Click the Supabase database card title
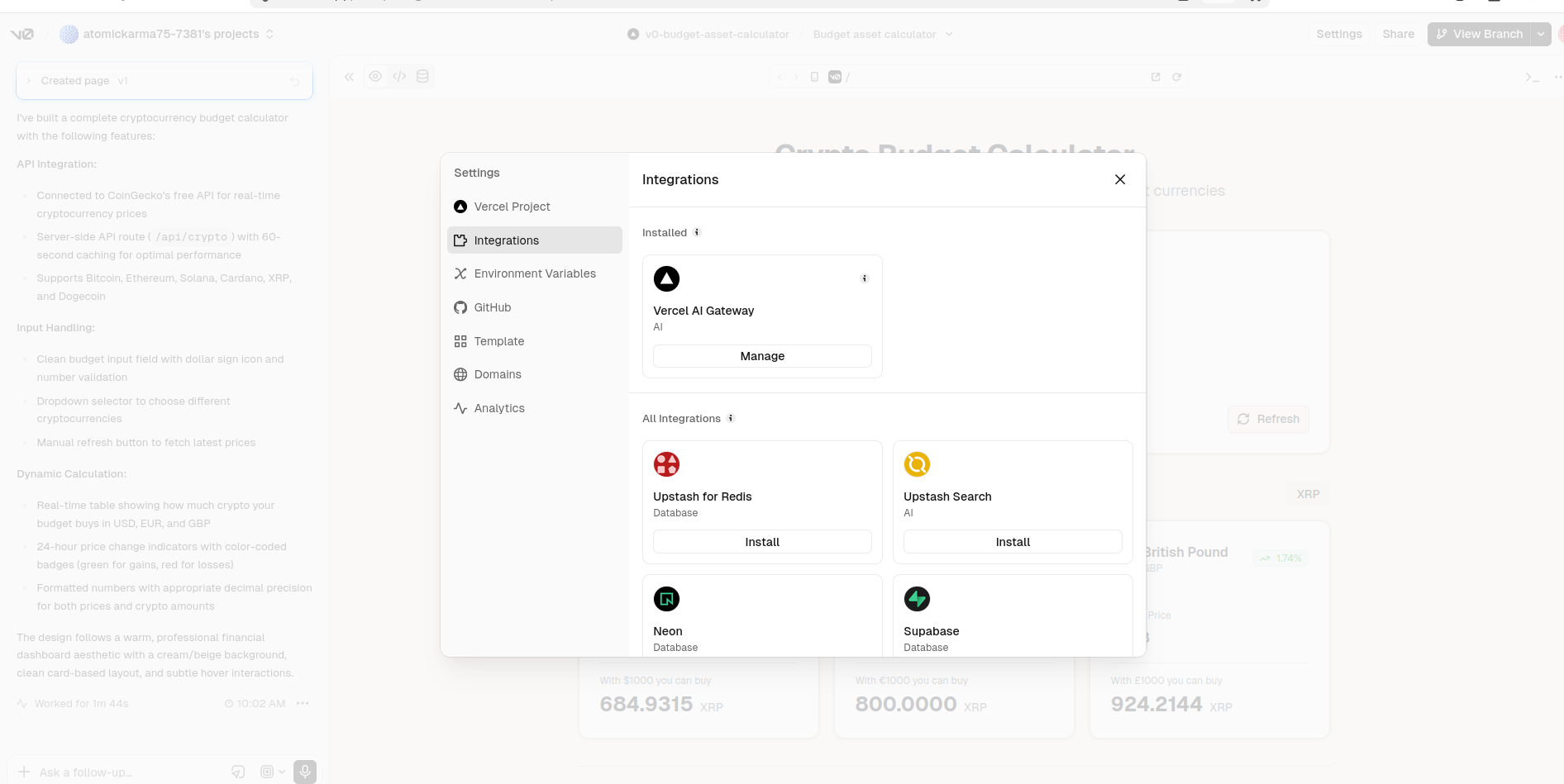 932,631
